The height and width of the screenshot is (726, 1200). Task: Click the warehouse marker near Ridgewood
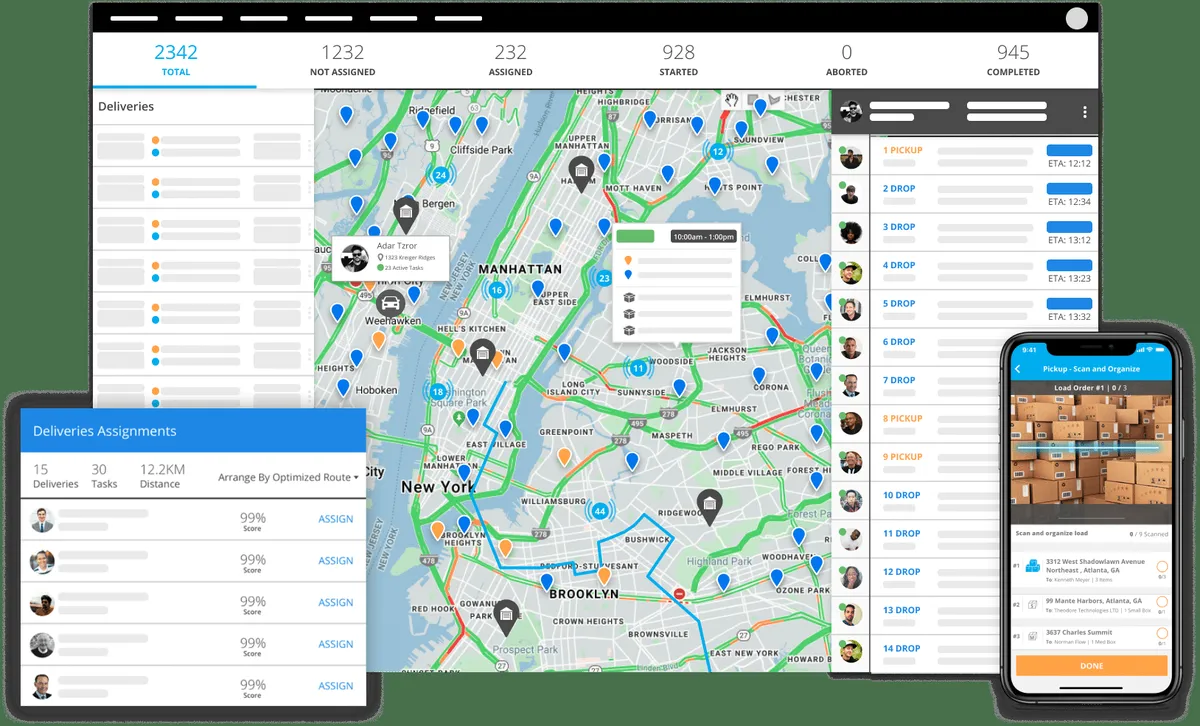tap(709, 506)
